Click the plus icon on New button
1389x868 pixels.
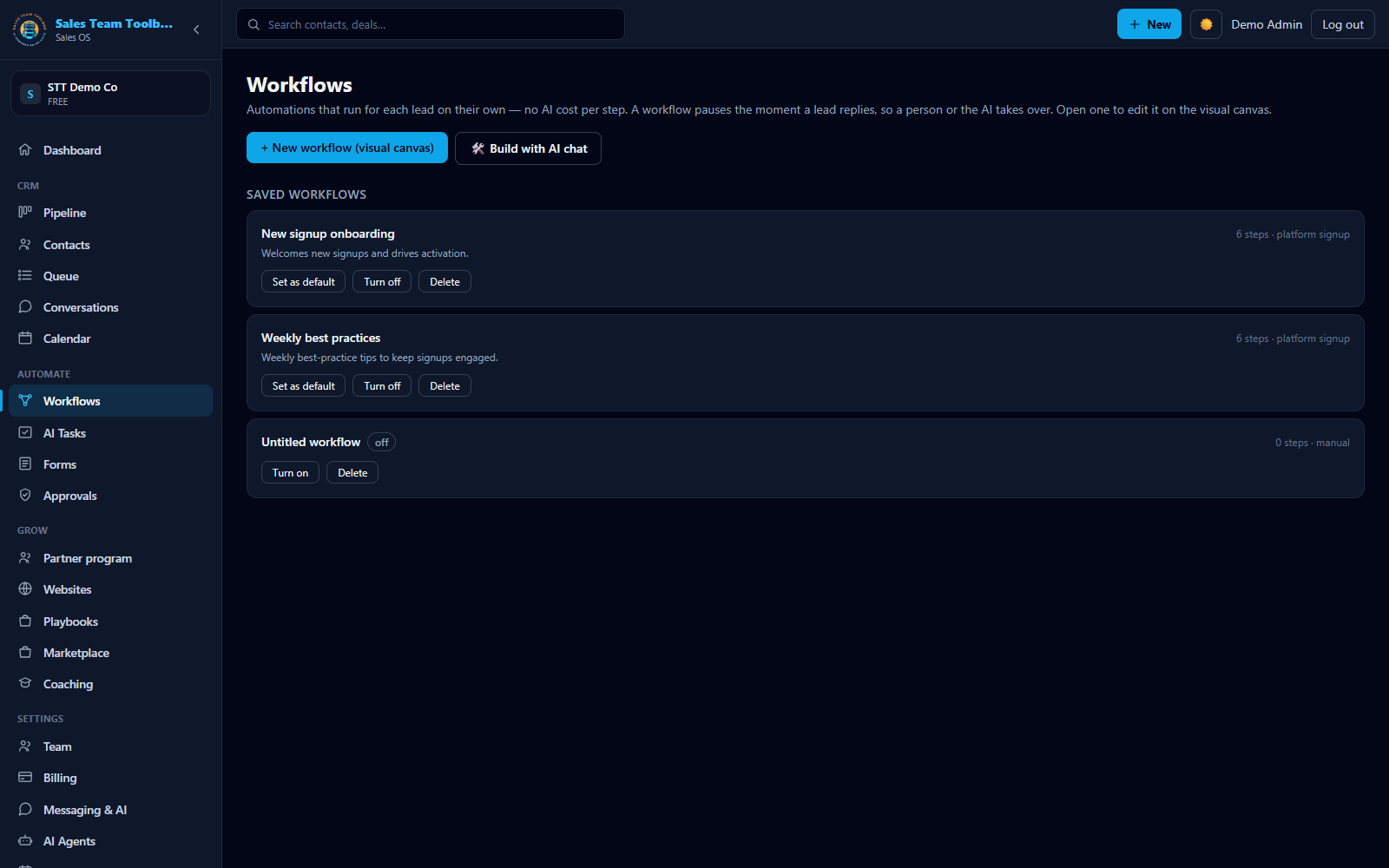pos(1135,24)
